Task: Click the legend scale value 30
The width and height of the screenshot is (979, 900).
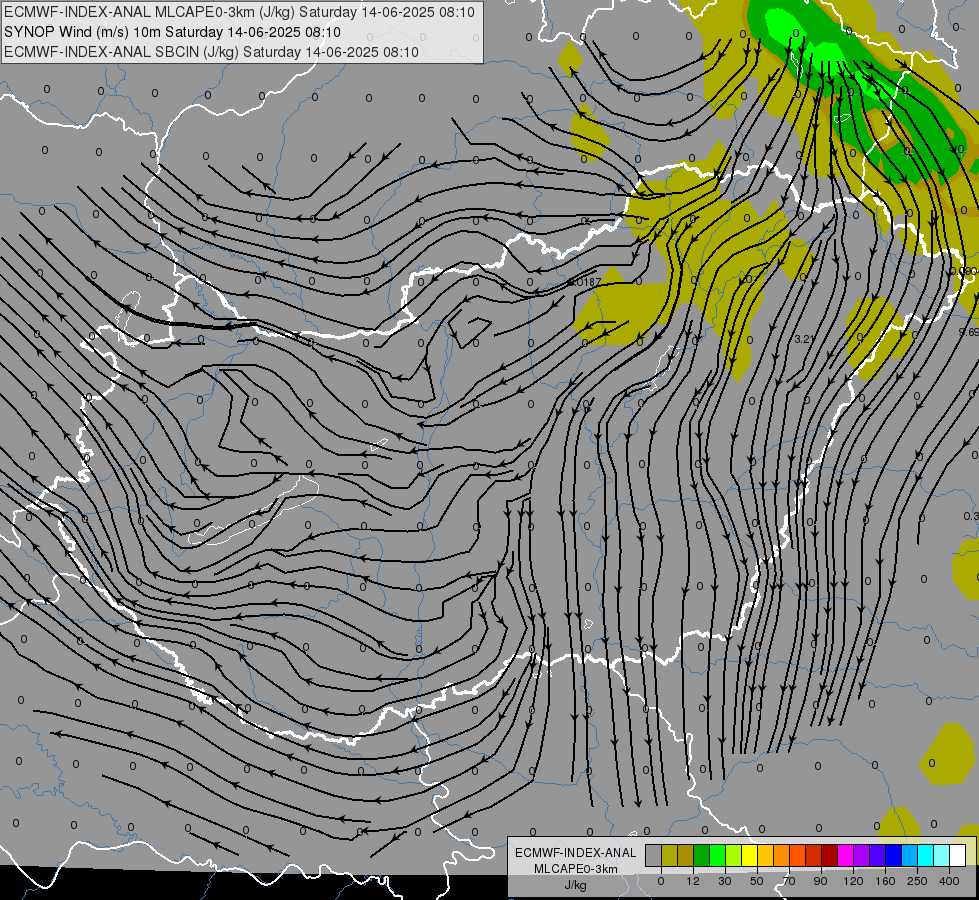Action: 725,881
